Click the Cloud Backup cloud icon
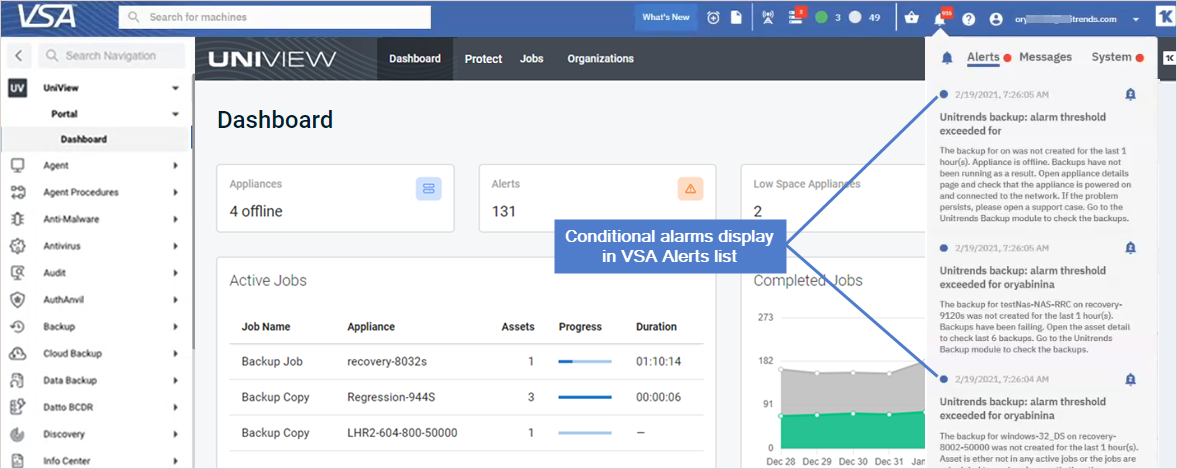 pos(18,353)
